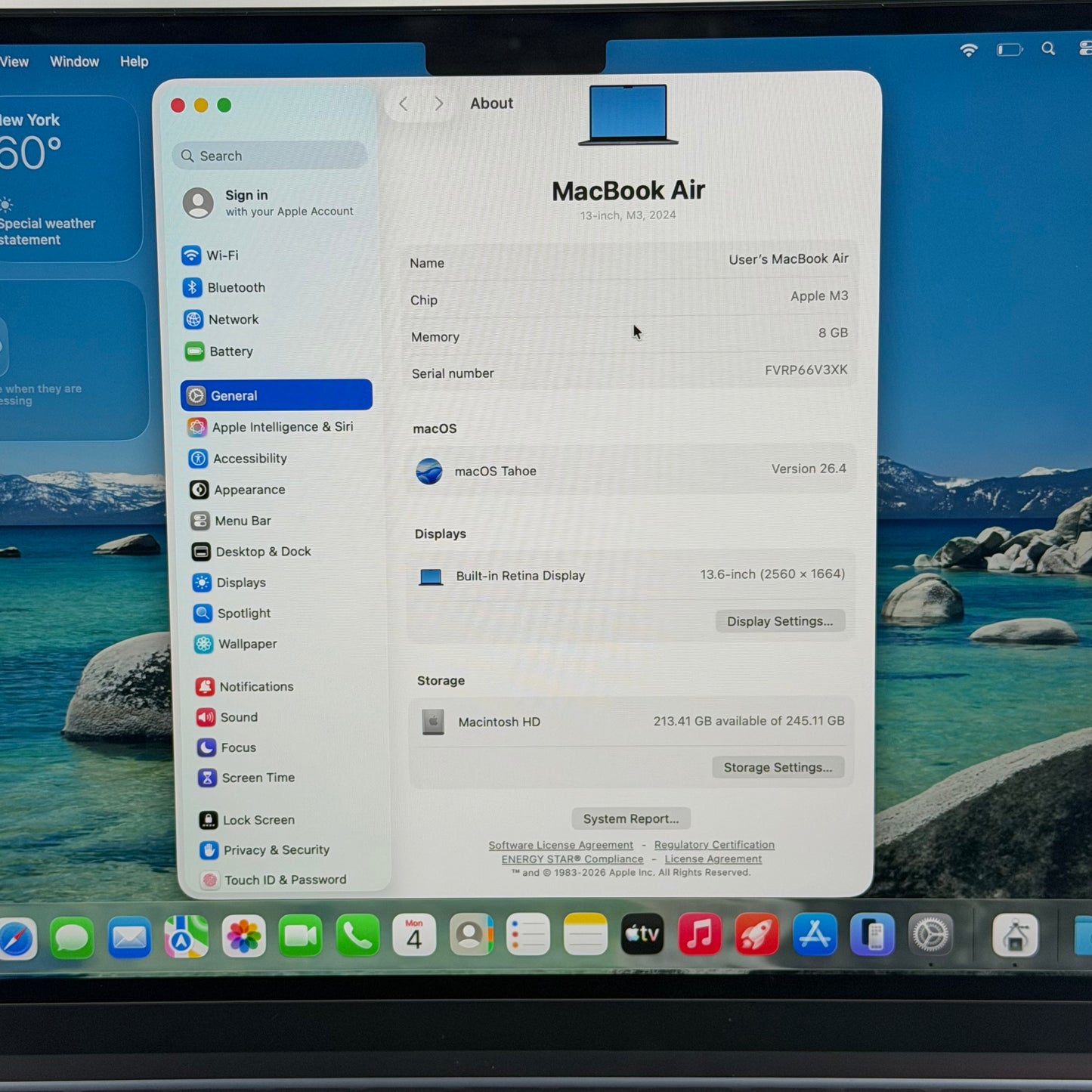The image size is (1092, 1092).
Task: Open Messages from the Dock
Action: pyautogui.click(x=72, y=938)
